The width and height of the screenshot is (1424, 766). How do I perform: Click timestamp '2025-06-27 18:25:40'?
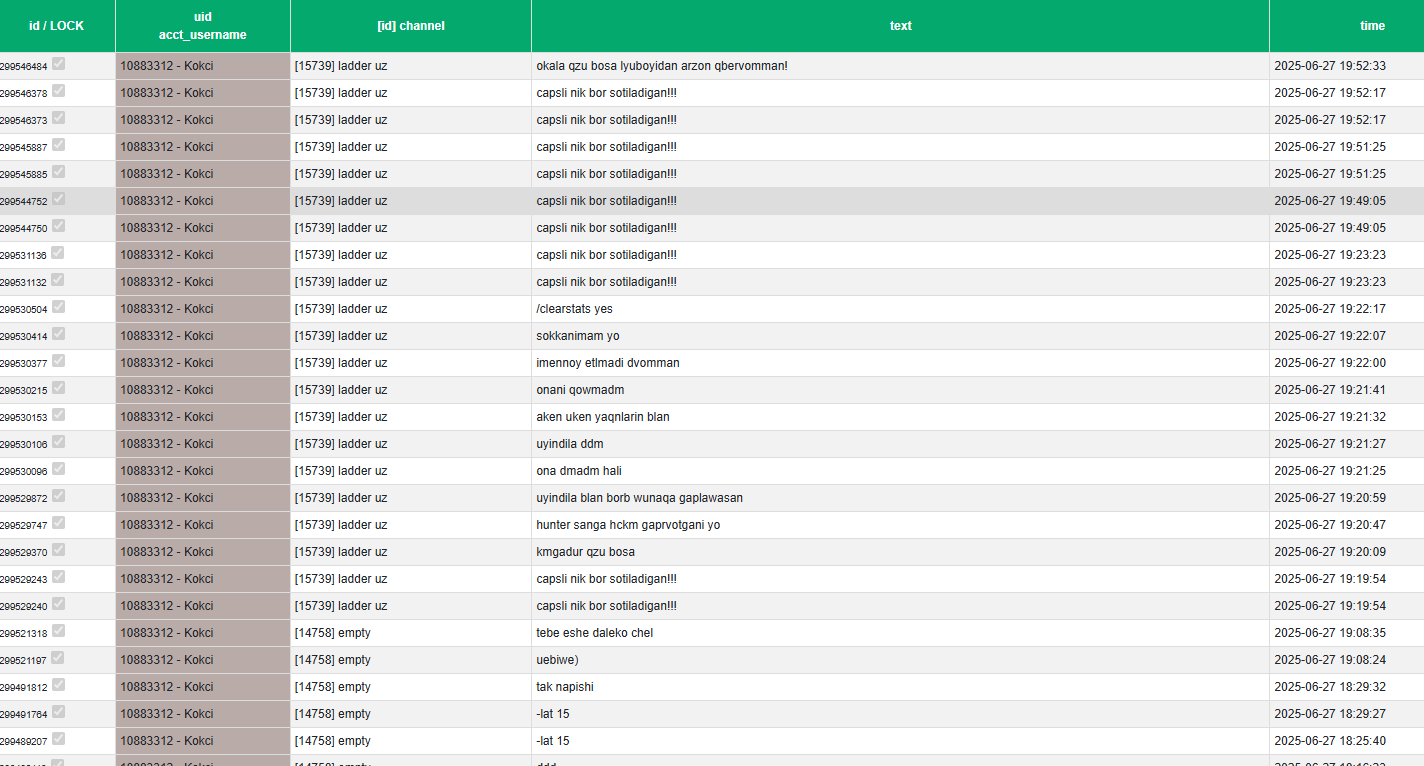1330,741
